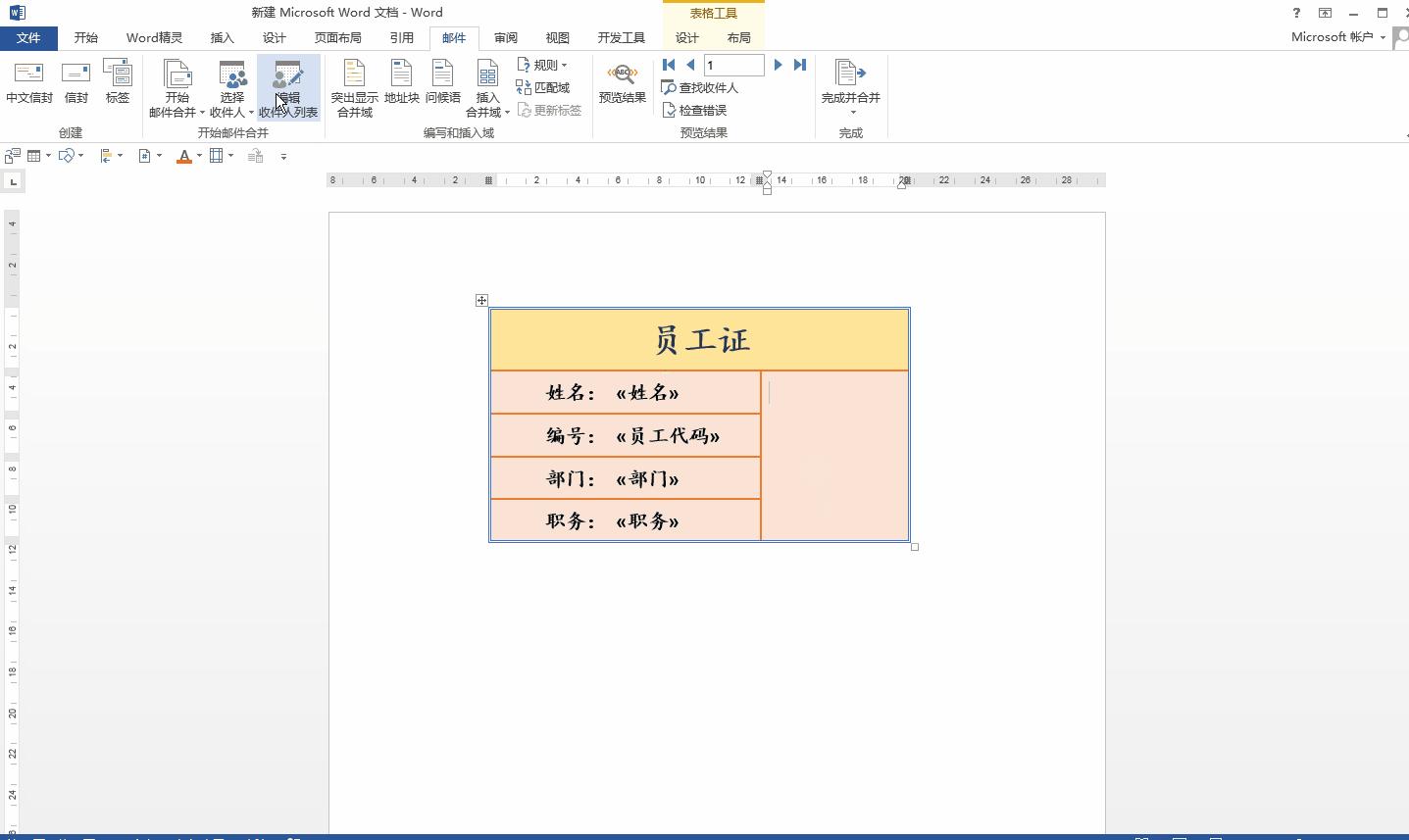Viewport: 1409px width, 840px height.
Task: Click the 中文信封 (Chinese Envelope) icon
Action: (28, 87)
